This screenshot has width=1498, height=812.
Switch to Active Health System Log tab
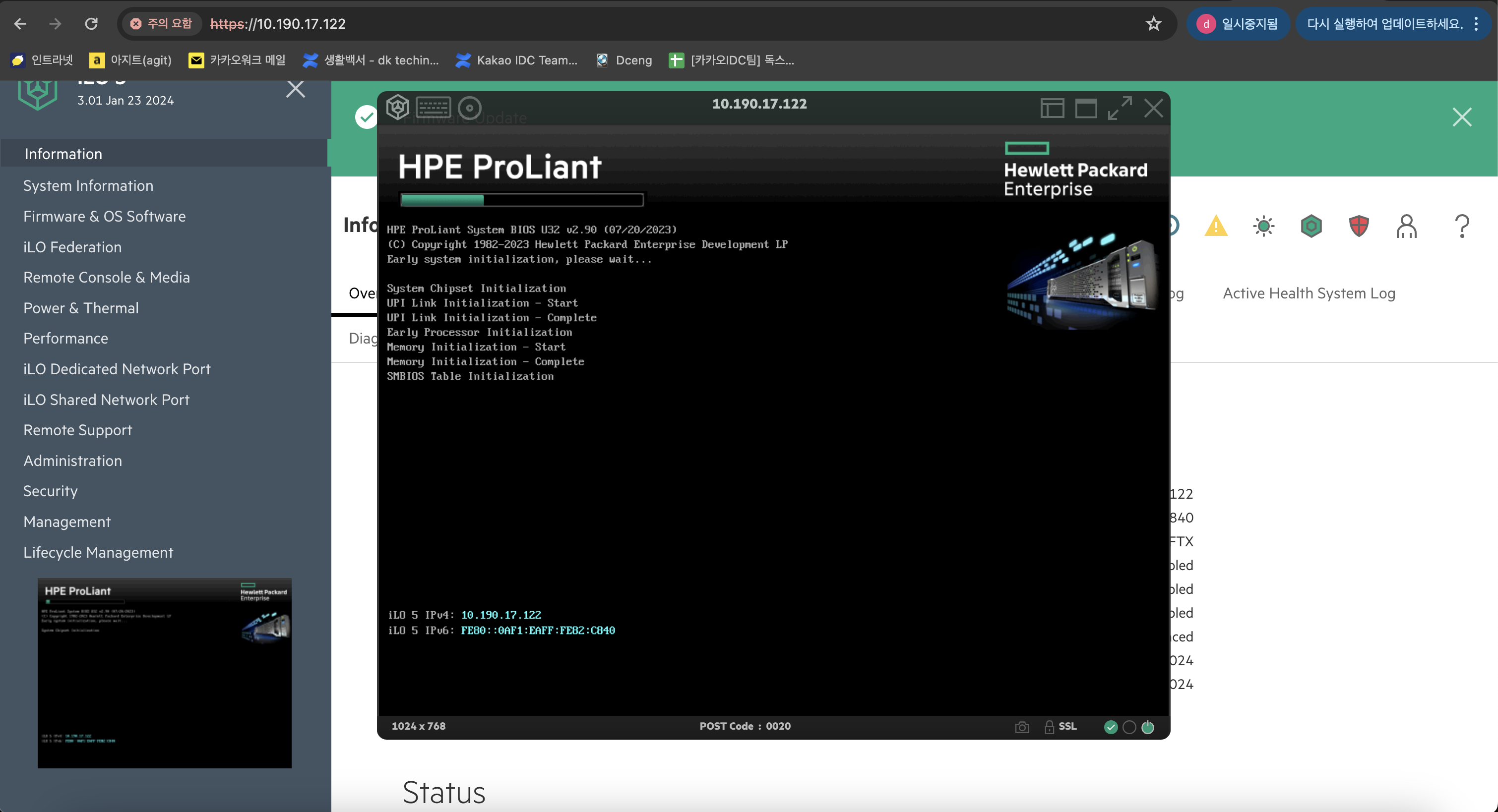point(1309,293)
